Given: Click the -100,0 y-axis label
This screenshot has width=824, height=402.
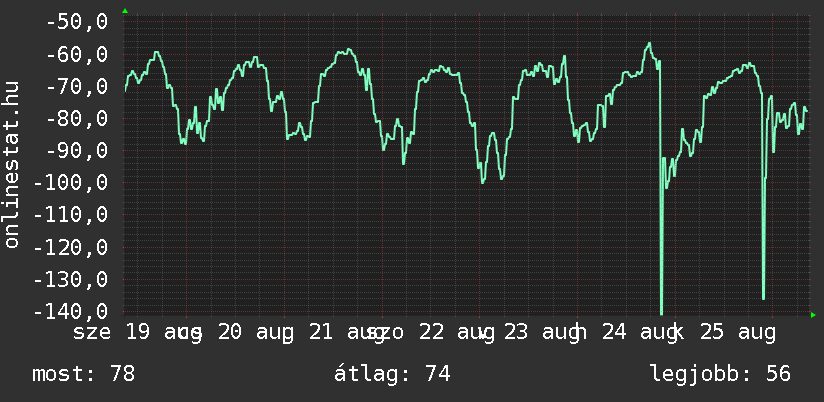Looking at the screenshot, I should (x=70, y=183).
